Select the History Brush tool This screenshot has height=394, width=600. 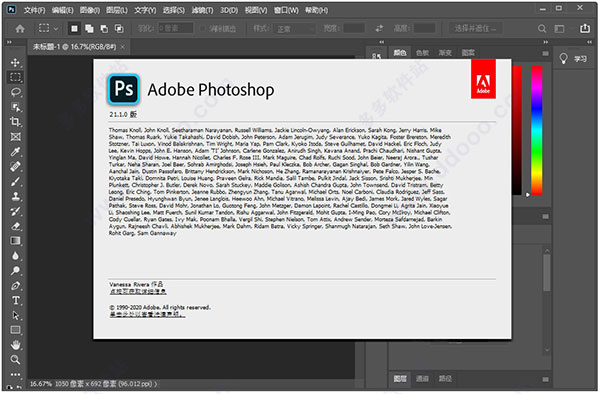point(15,211)
